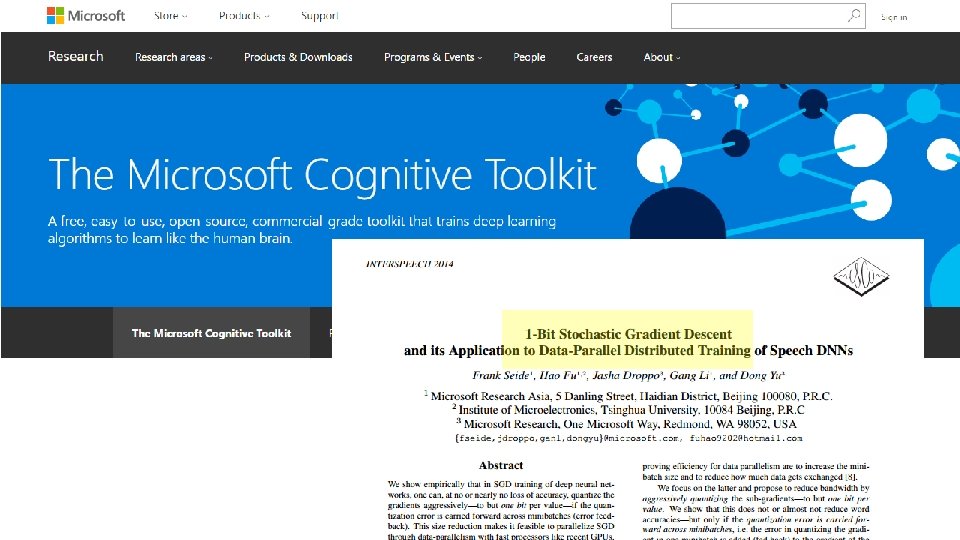The width and height of the screenshot is (960, 540).
Task: Click the Microsoft Research Asia address line
Action: (x=628, y=396)
